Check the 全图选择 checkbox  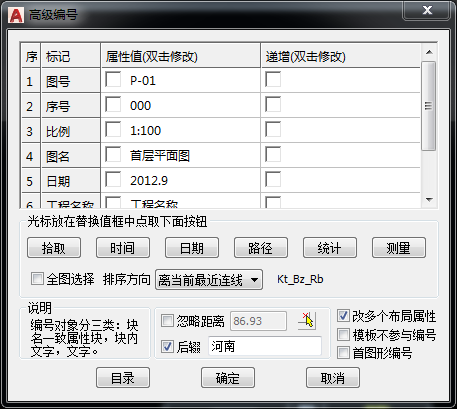(x=37, y=278)
